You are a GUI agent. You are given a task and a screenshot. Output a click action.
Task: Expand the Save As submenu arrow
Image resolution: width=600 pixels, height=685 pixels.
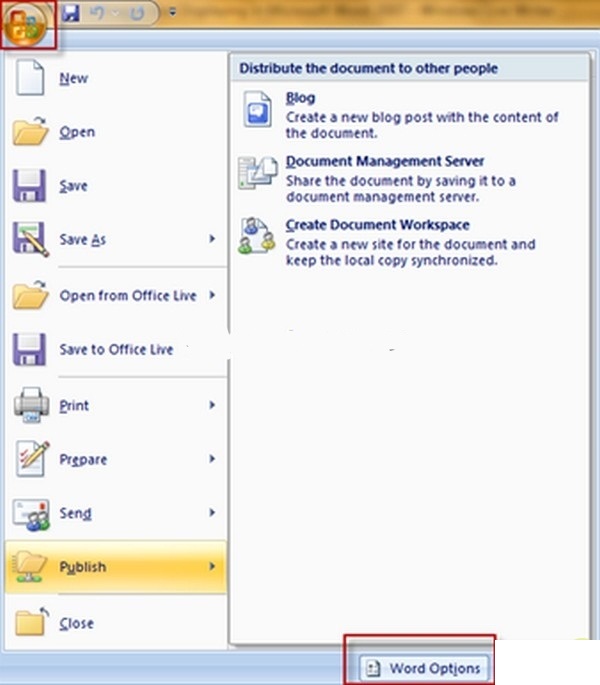[x=212, y=239]
